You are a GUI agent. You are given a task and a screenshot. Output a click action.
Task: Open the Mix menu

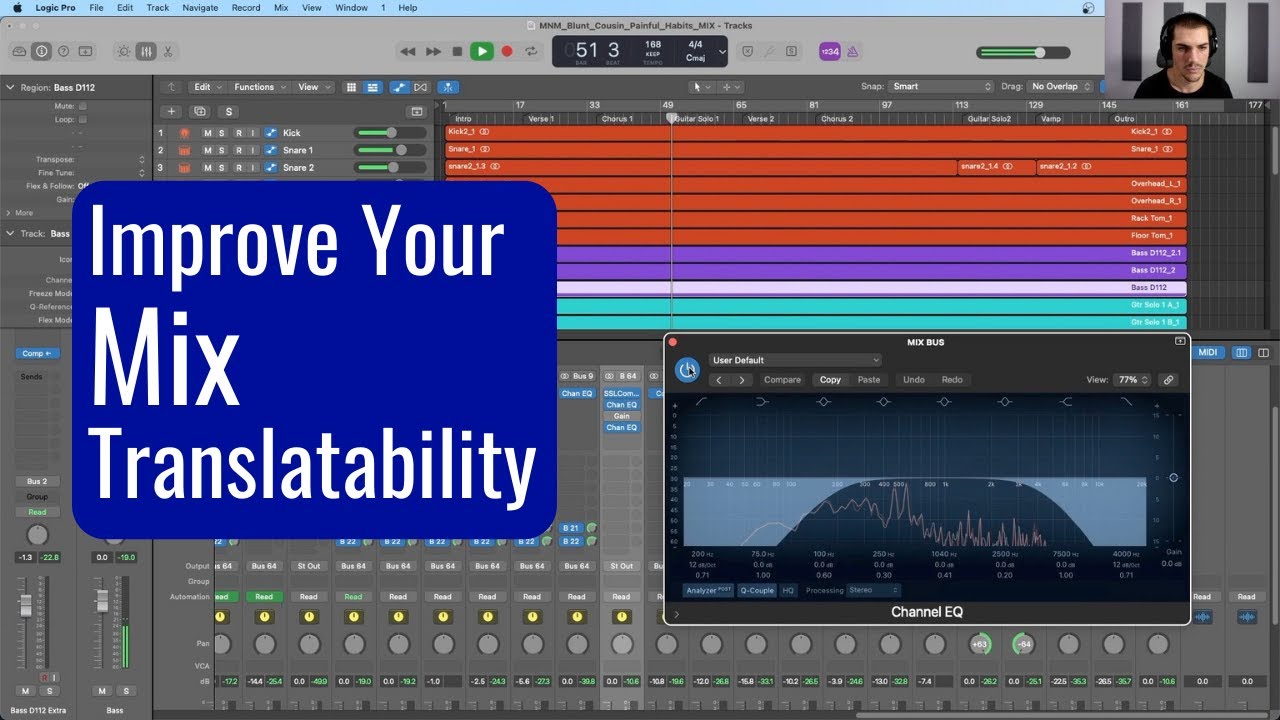click(281, 7)
